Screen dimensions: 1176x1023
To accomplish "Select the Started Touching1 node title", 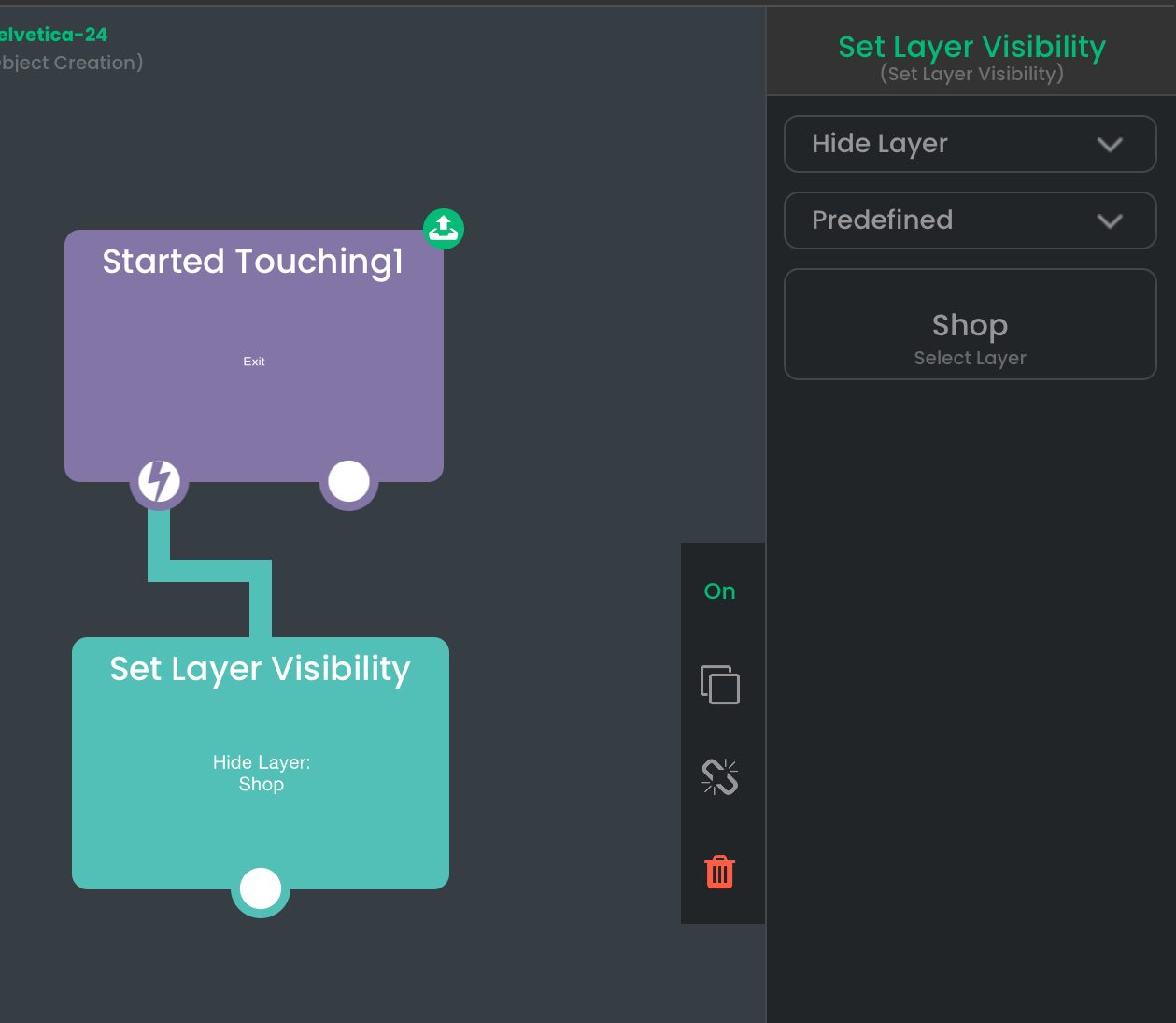I will point(253,262).
